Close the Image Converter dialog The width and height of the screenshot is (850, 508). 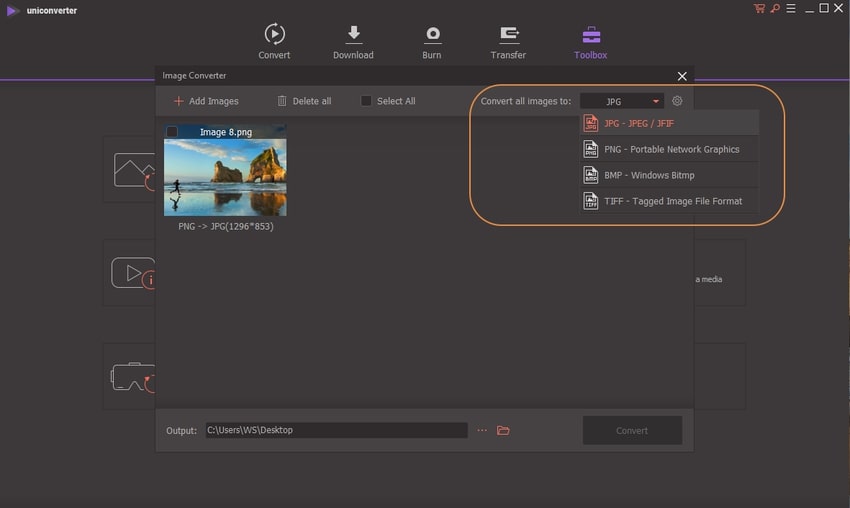682,76
